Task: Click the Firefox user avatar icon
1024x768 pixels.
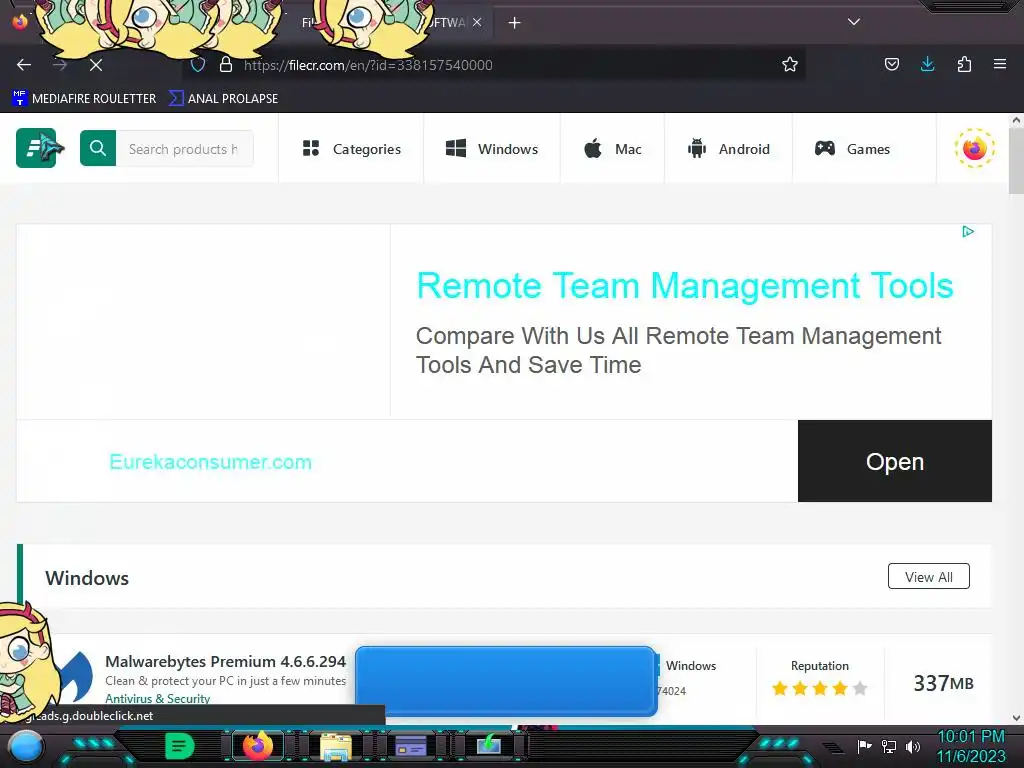Action: pos(974,148)
